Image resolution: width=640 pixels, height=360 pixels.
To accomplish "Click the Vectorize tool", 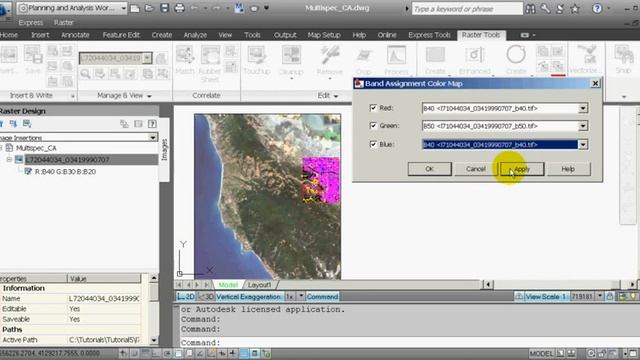I will pos(586,60).
